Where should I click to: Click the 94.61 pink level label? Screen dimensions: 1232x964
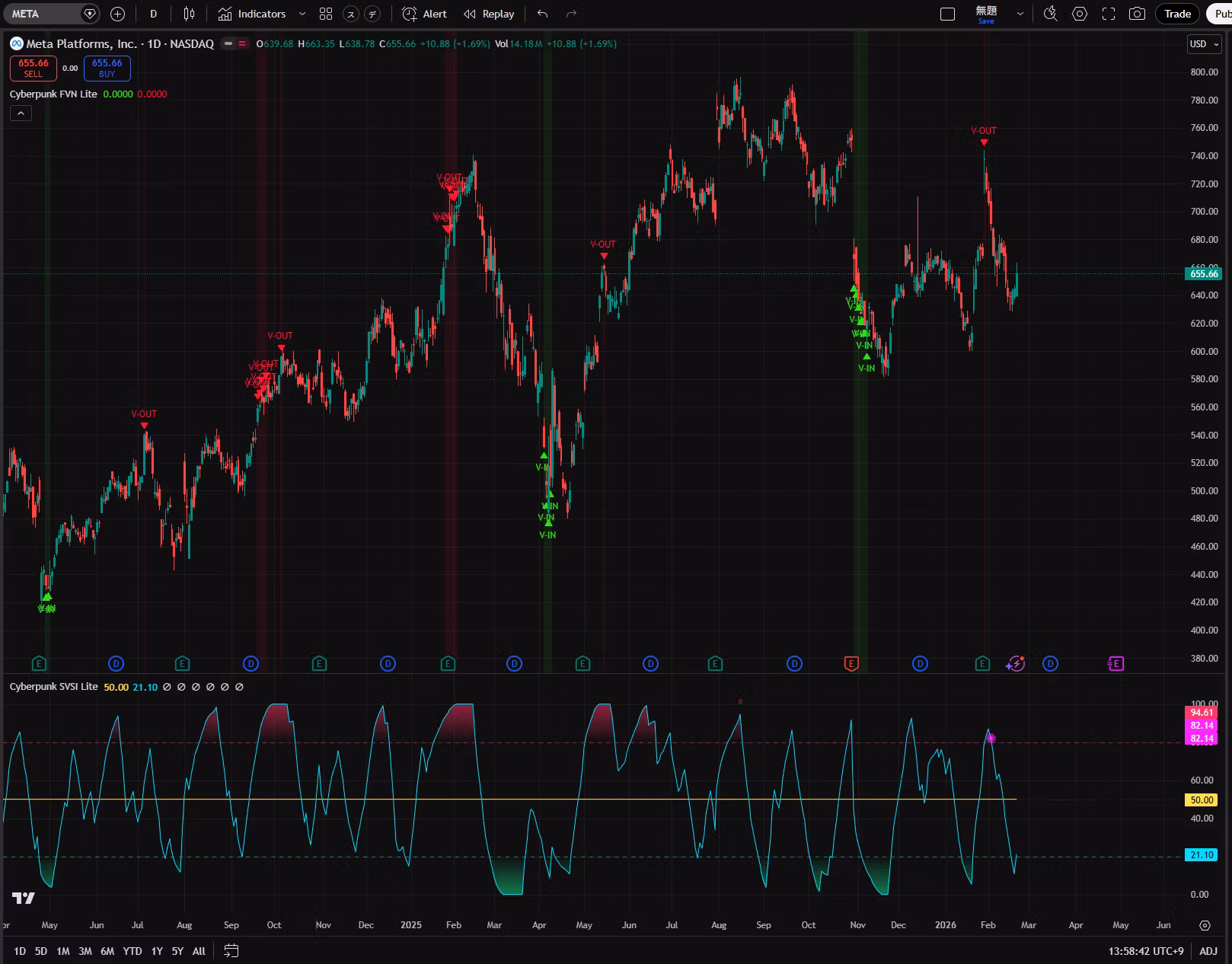pyautogui.click(x=1202, y=713)
